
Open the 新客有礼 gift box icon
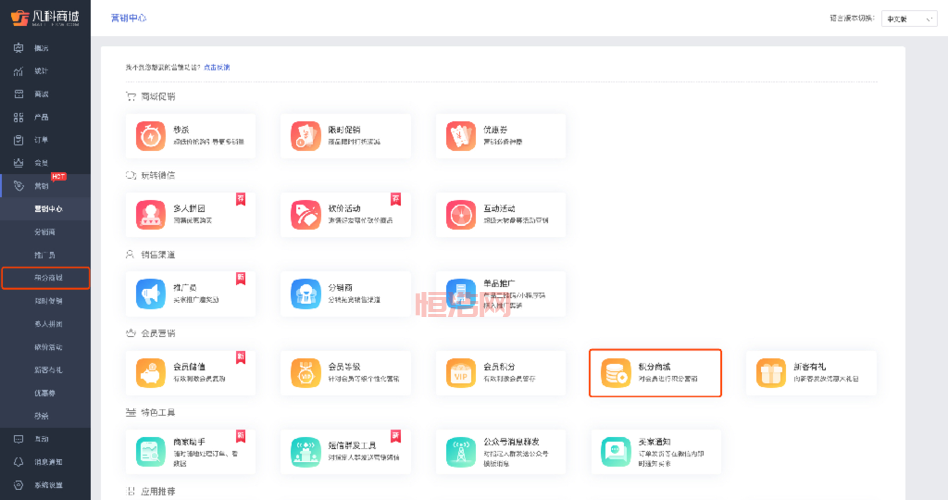pyautogui.click(x=771, y=373)
